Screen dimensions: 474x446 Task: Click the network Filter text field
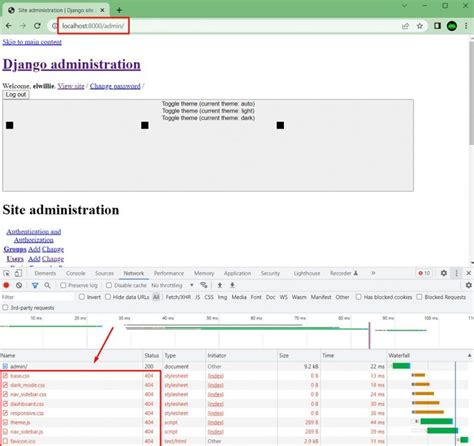point(37,297)
